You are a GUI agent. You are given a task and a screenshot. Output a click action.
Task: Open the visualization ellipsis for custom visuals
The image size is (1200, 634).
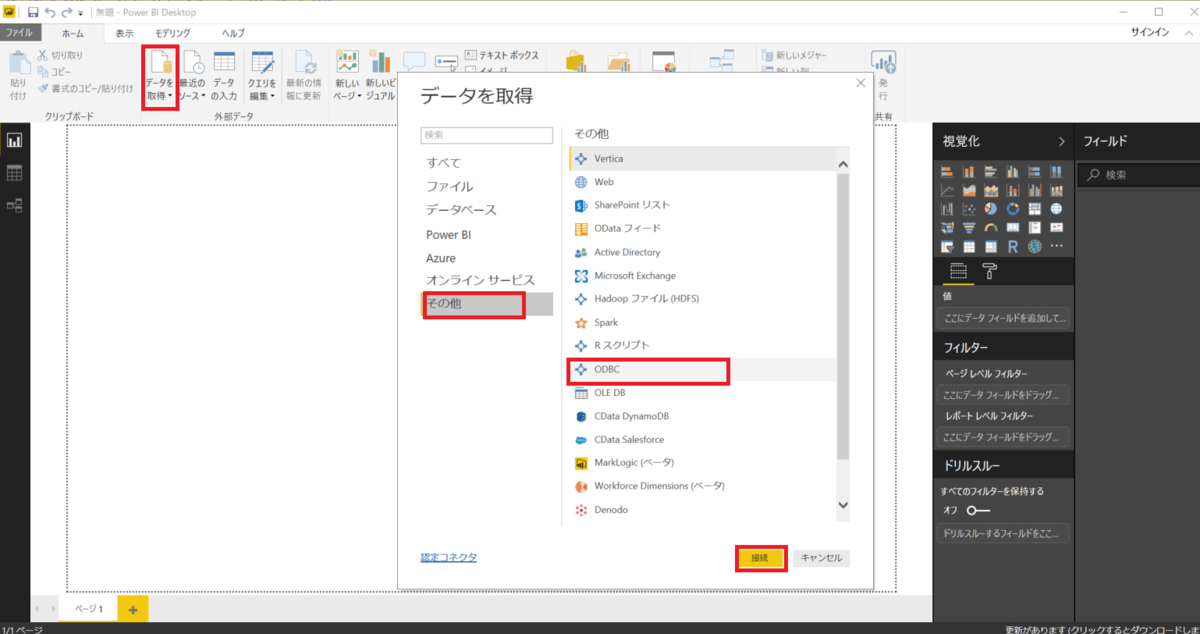click(1056, 246)
